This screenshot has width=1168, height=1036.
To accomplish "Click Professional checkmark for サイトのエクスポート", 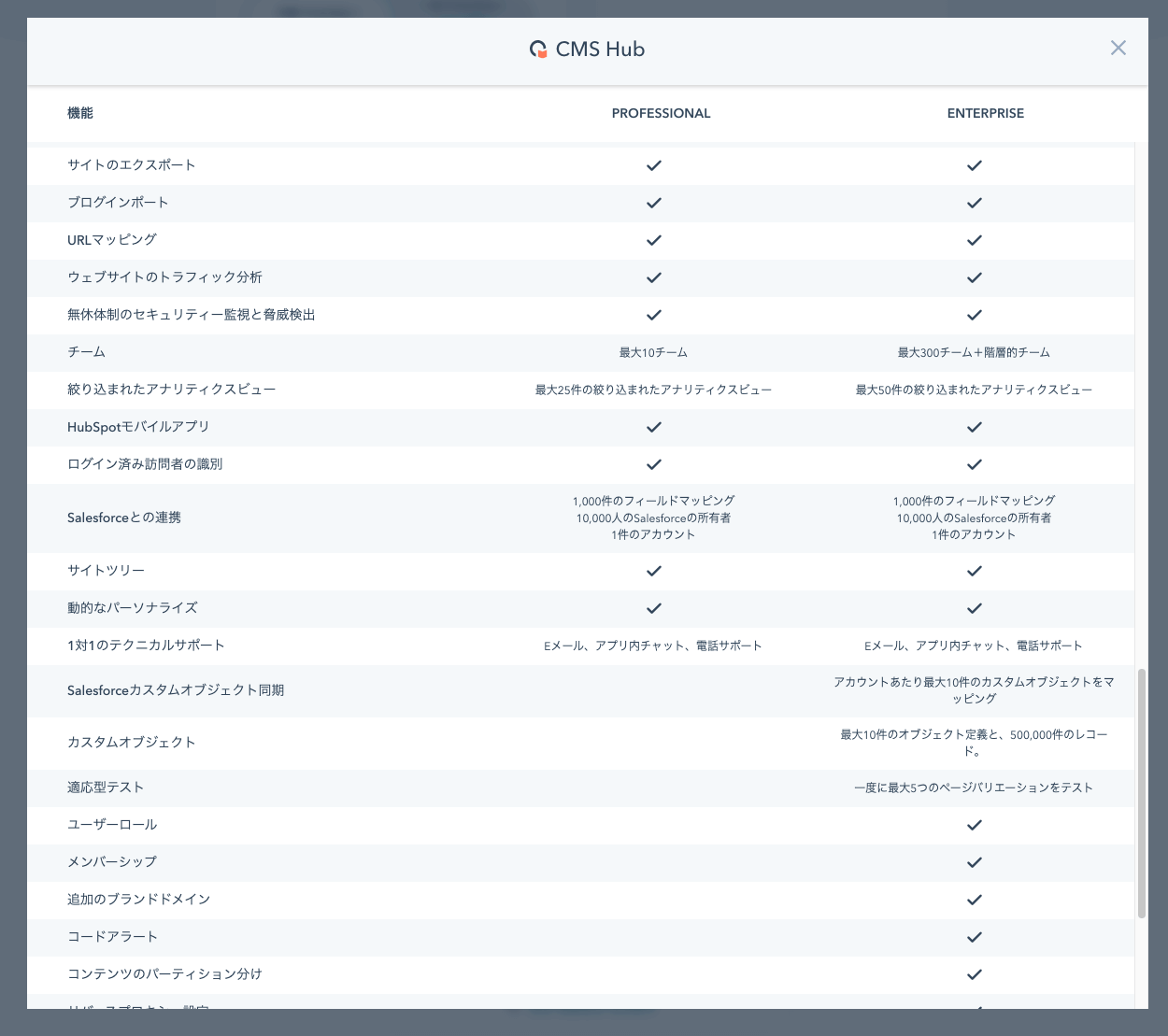I will [654, 165].
